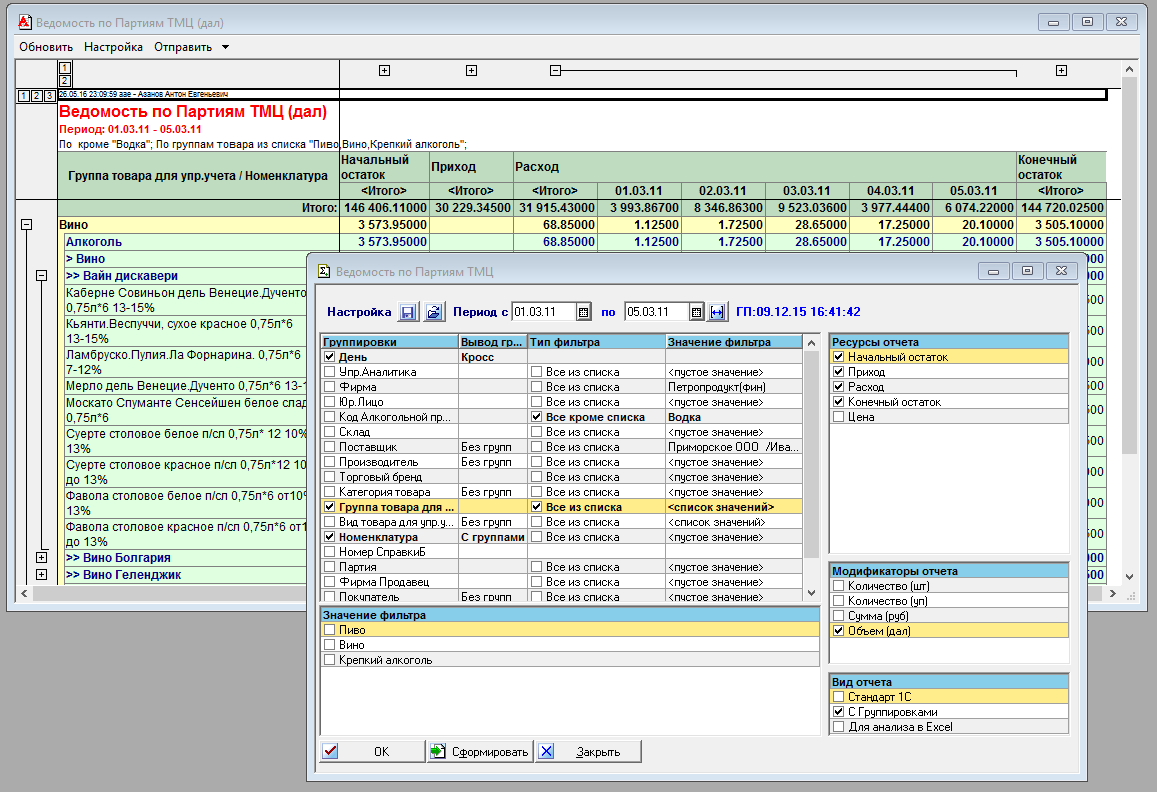The image size is (1157, 792).
Task: Click the open settings folder icon
Action: [x=433, y=312]
